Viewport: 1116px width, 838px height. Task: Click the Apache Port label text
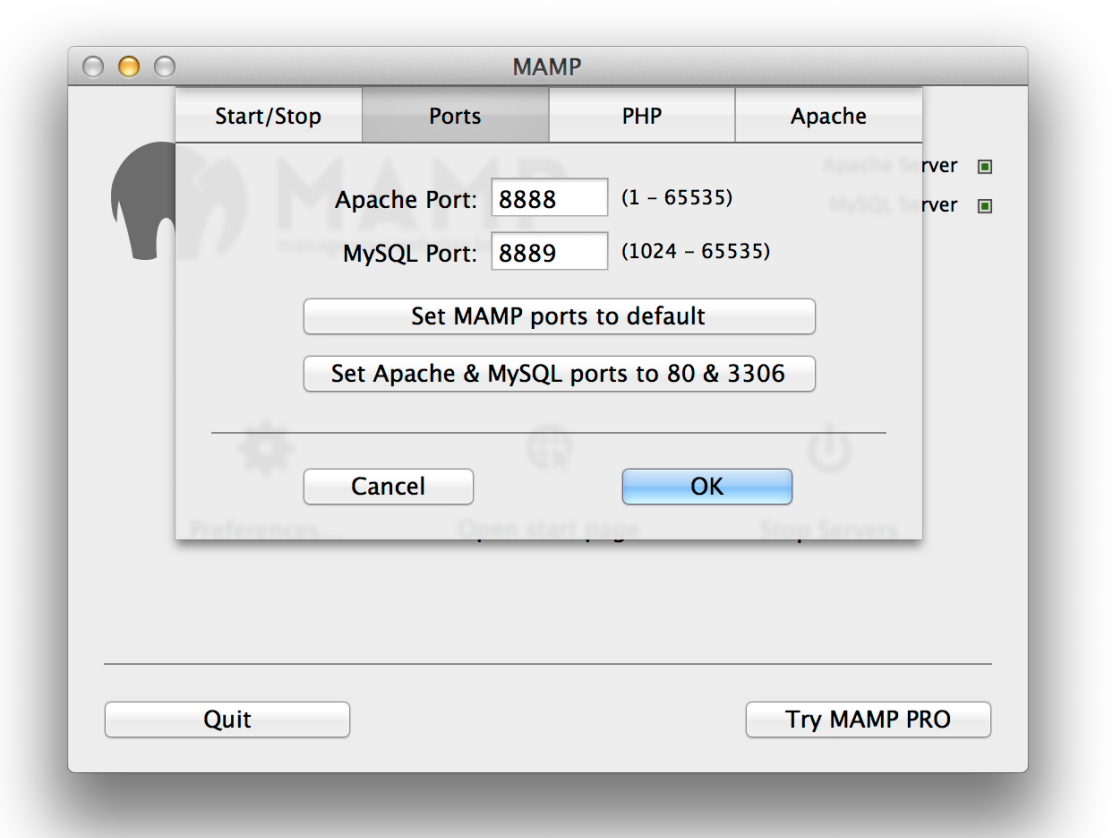[x=406, y=200]
